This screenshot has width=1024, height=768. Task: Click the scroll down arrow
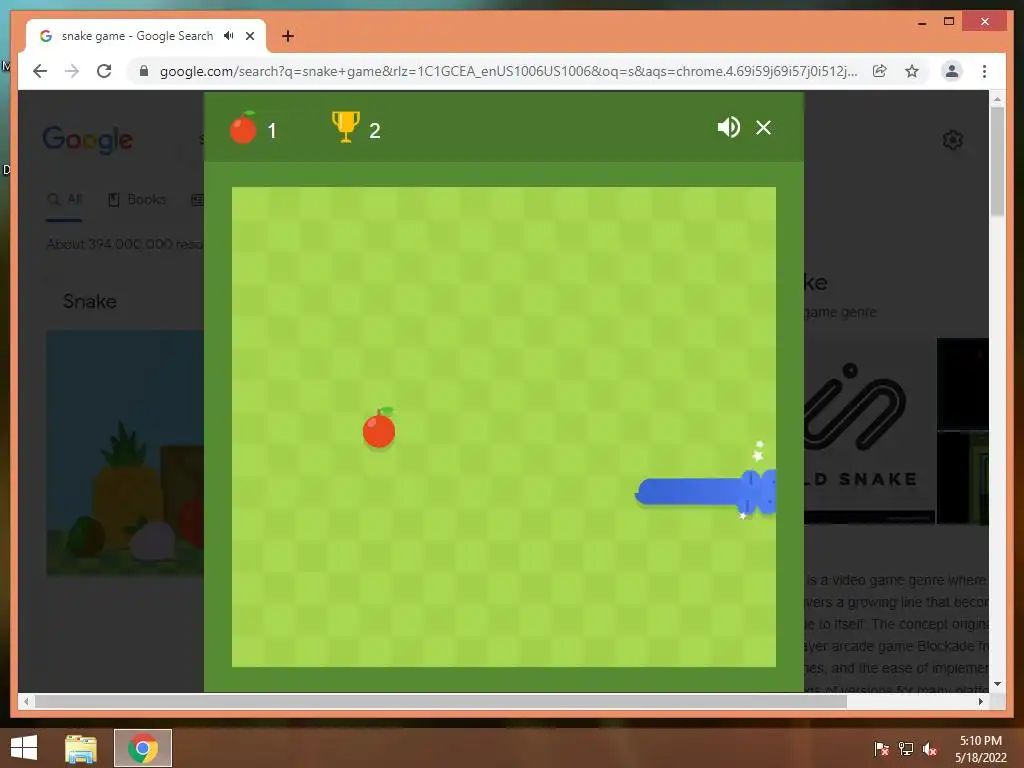click(x=997, y=684)
